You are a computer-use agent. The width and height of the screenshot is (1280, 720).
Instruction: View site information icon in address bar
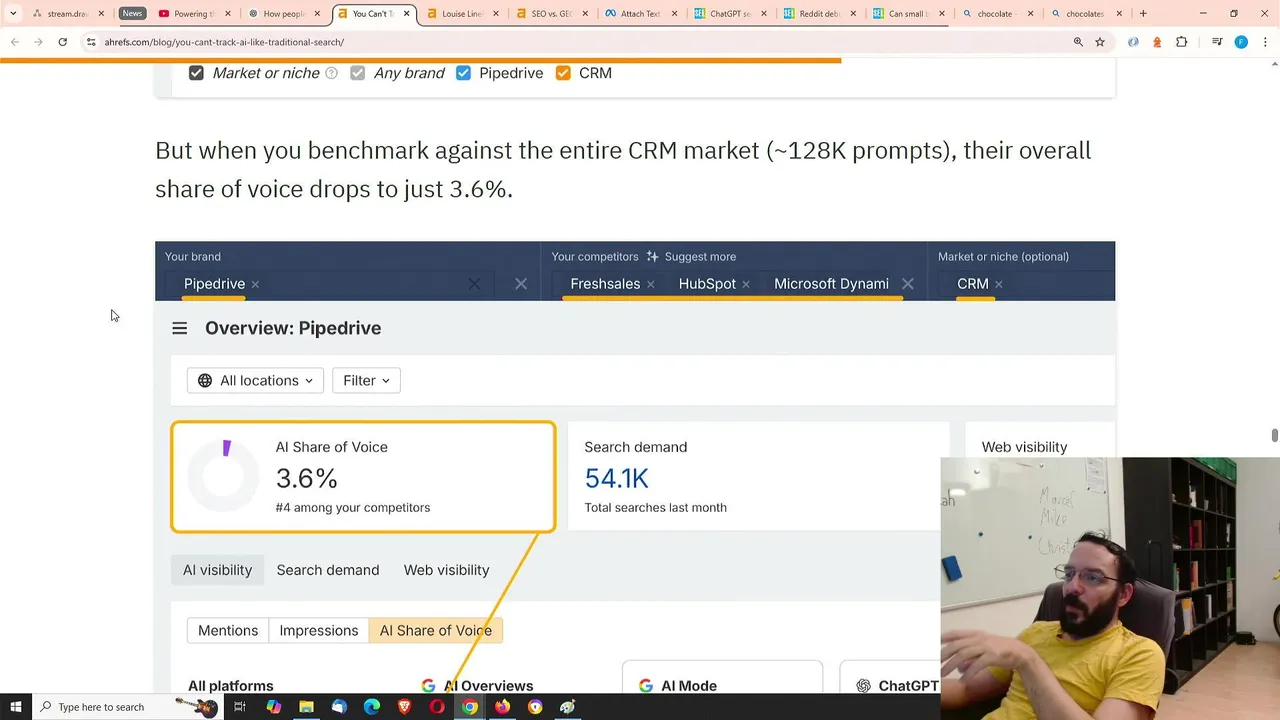[91, 42]
